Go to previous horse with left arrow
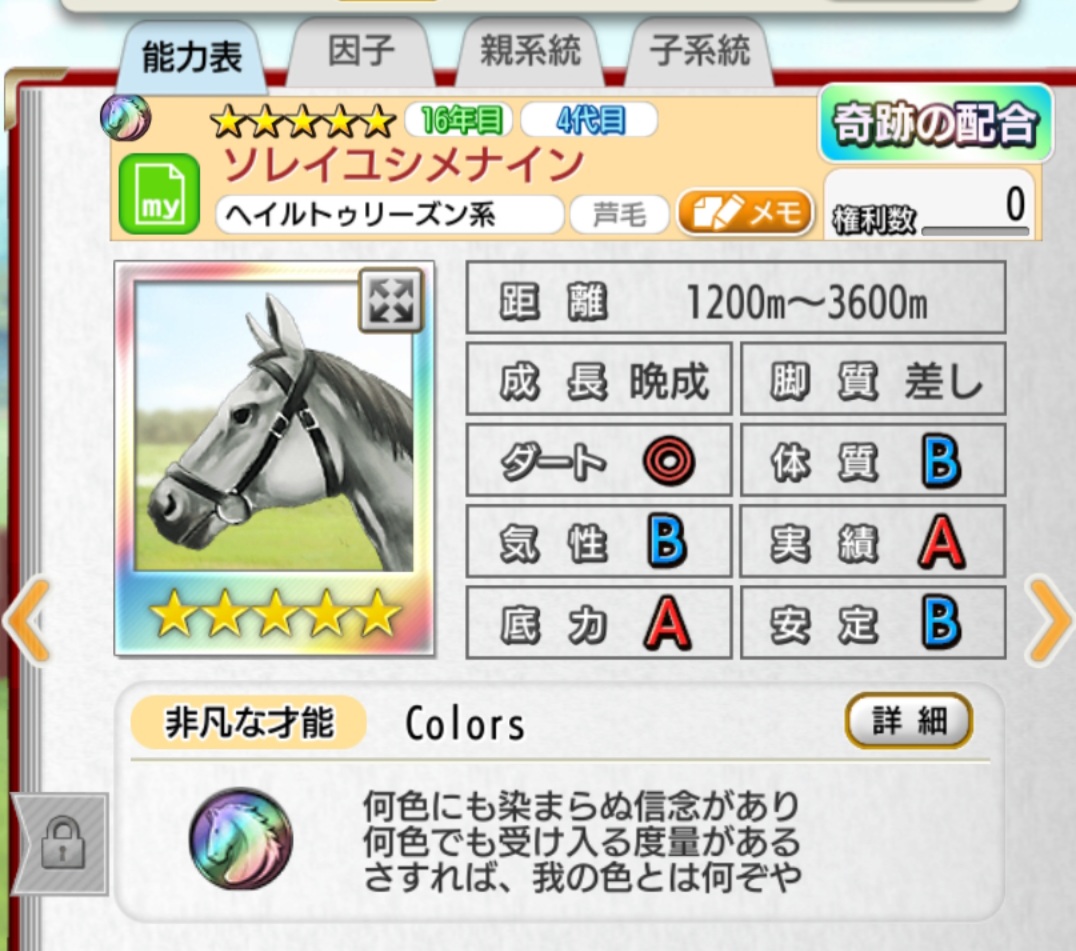This screenshot has height=951, width=1076. click(27, 621)
